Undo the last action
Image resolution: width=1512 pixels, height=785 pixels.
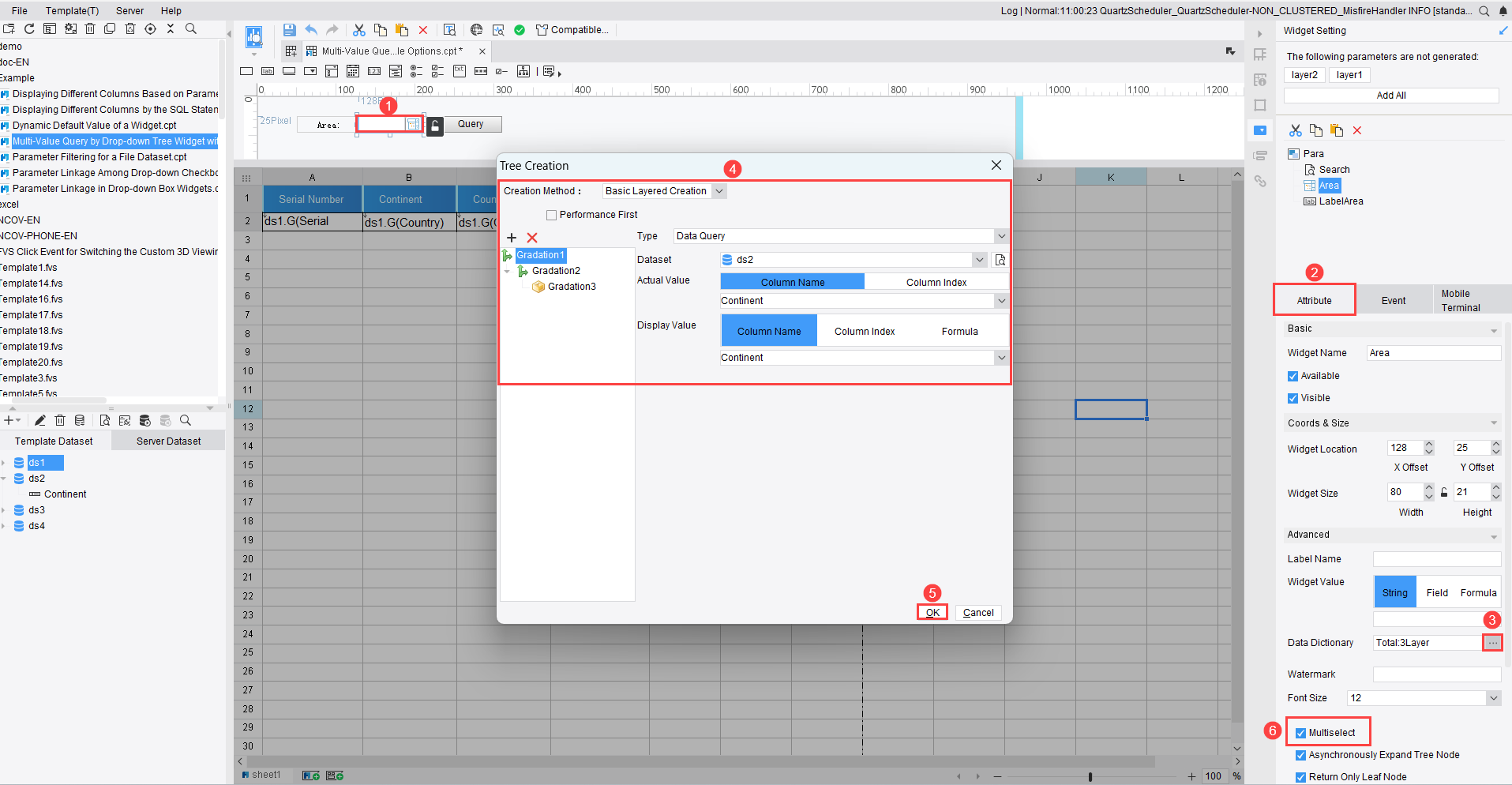point(310,29)
